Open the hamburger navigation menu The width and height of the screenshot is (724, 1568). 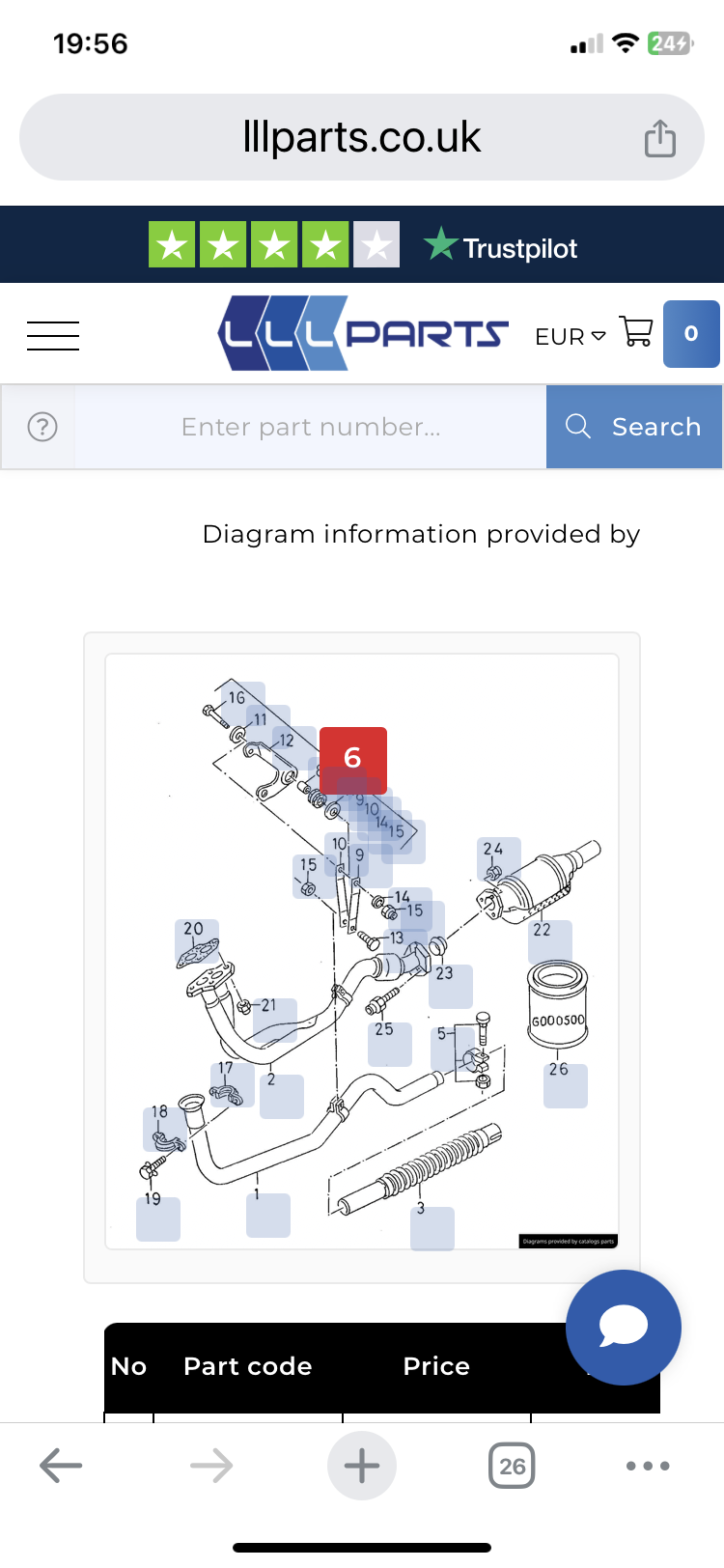pos(53,335)
